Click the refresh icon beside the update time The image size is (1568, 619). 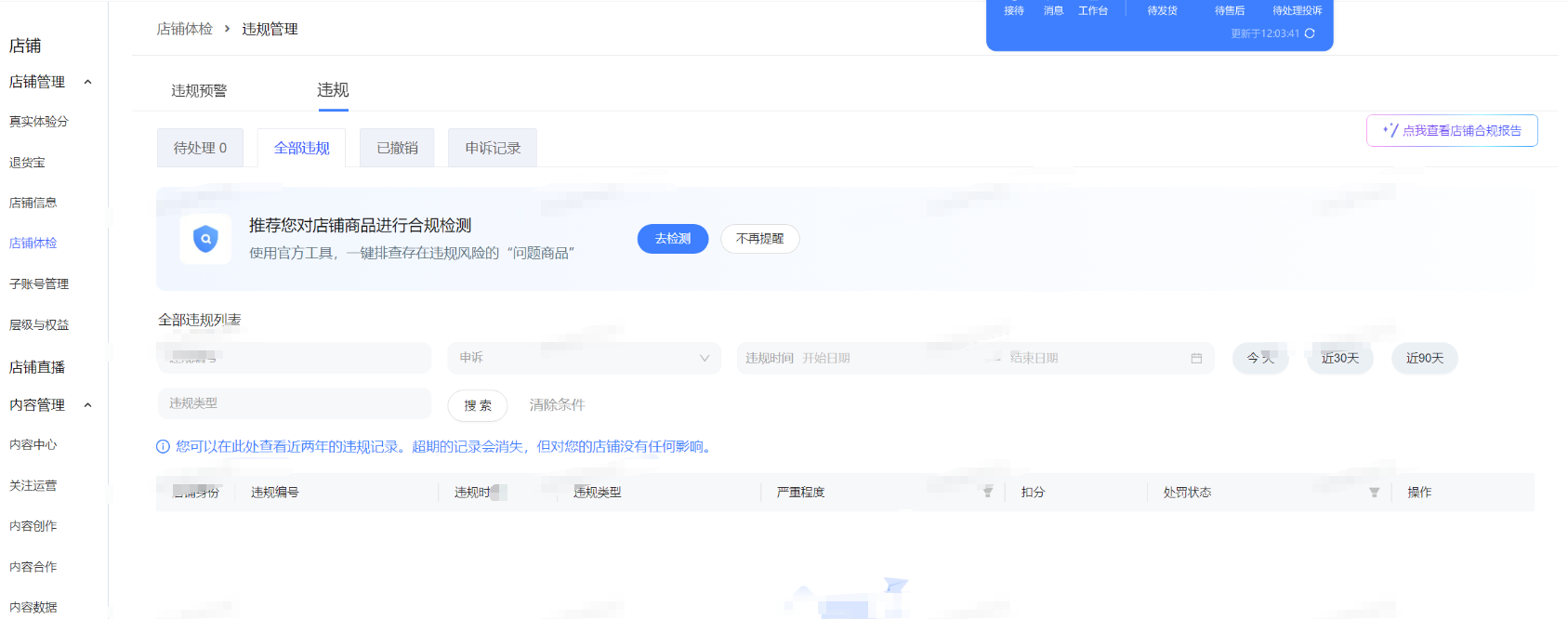point(1310,33)
